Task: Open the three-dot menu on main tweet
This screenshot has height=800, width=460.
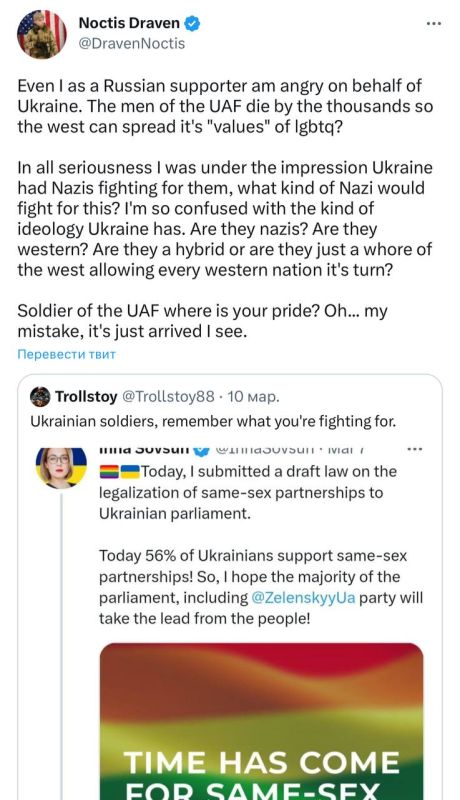Action: coord(434,23)
